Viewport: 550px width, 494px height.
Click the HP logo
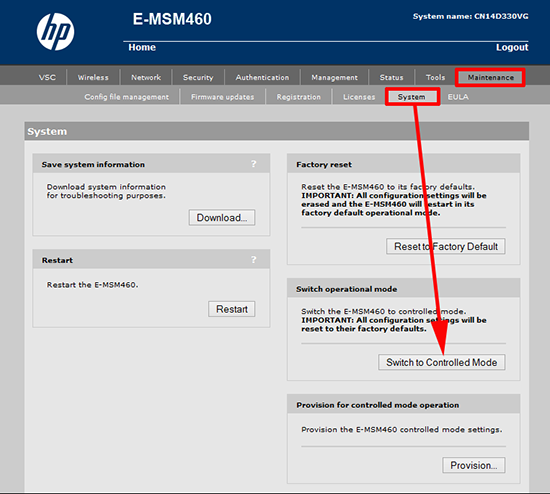[55, 32]
